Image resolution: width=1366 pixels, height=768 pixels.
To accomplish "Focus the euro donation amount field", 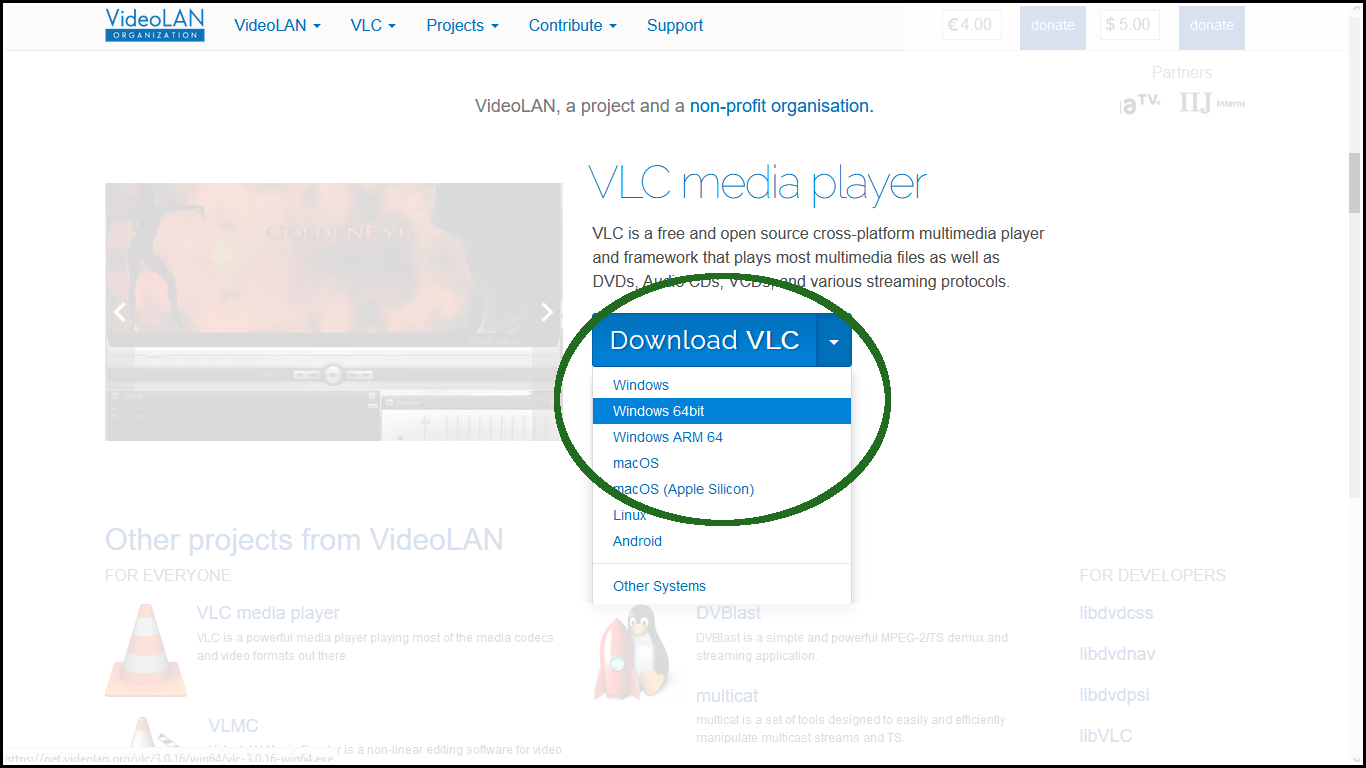I will (972, 25).
